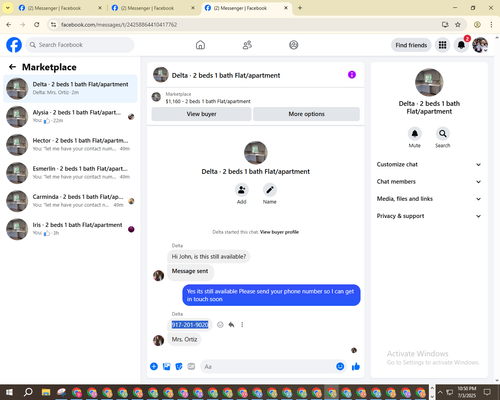This screenshot has height=400, width=500.
Task: Open profile circle icon in top navigation
Action: coord(294,45)
